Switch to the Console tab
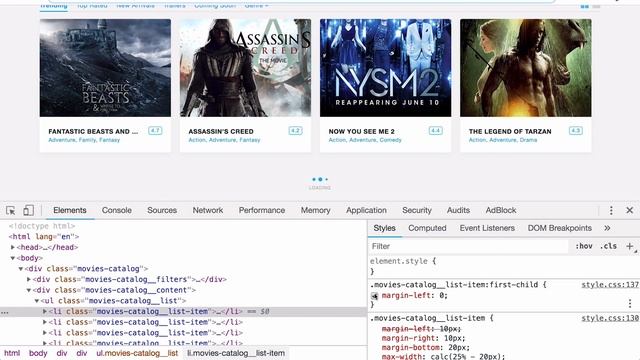This screenshot has width=640, height=360. pos(117,210)
